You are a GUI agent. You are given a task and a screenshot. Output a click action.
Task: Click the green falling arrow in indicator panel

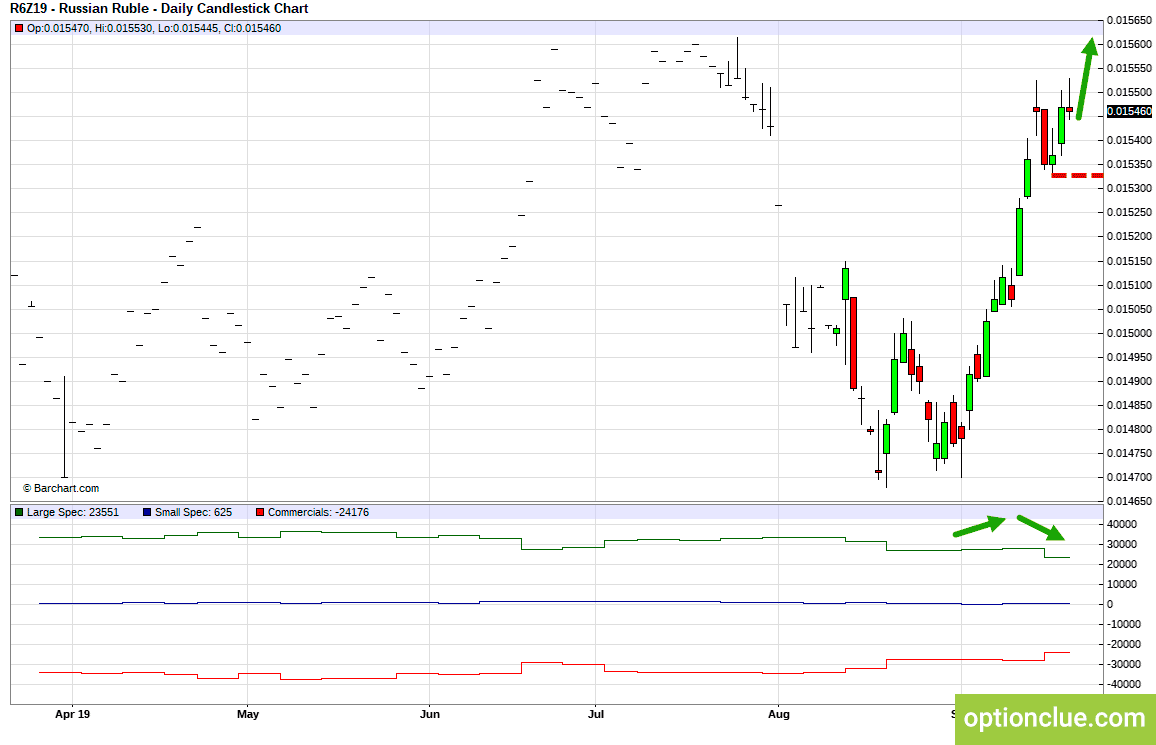point(1041,528)
